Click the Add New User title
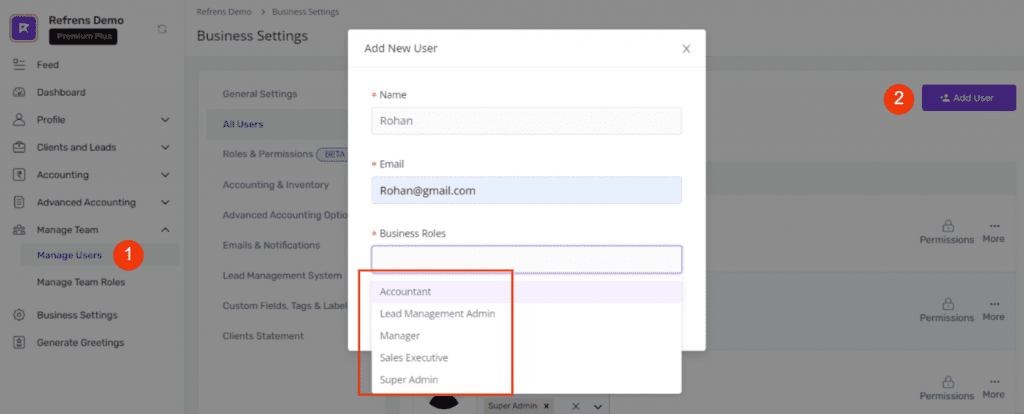 tap(400, 48)
